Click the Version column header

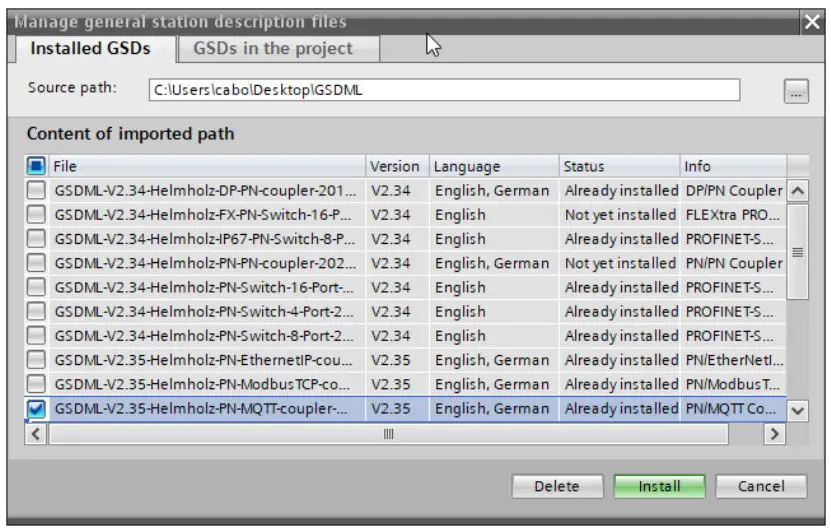397,166
